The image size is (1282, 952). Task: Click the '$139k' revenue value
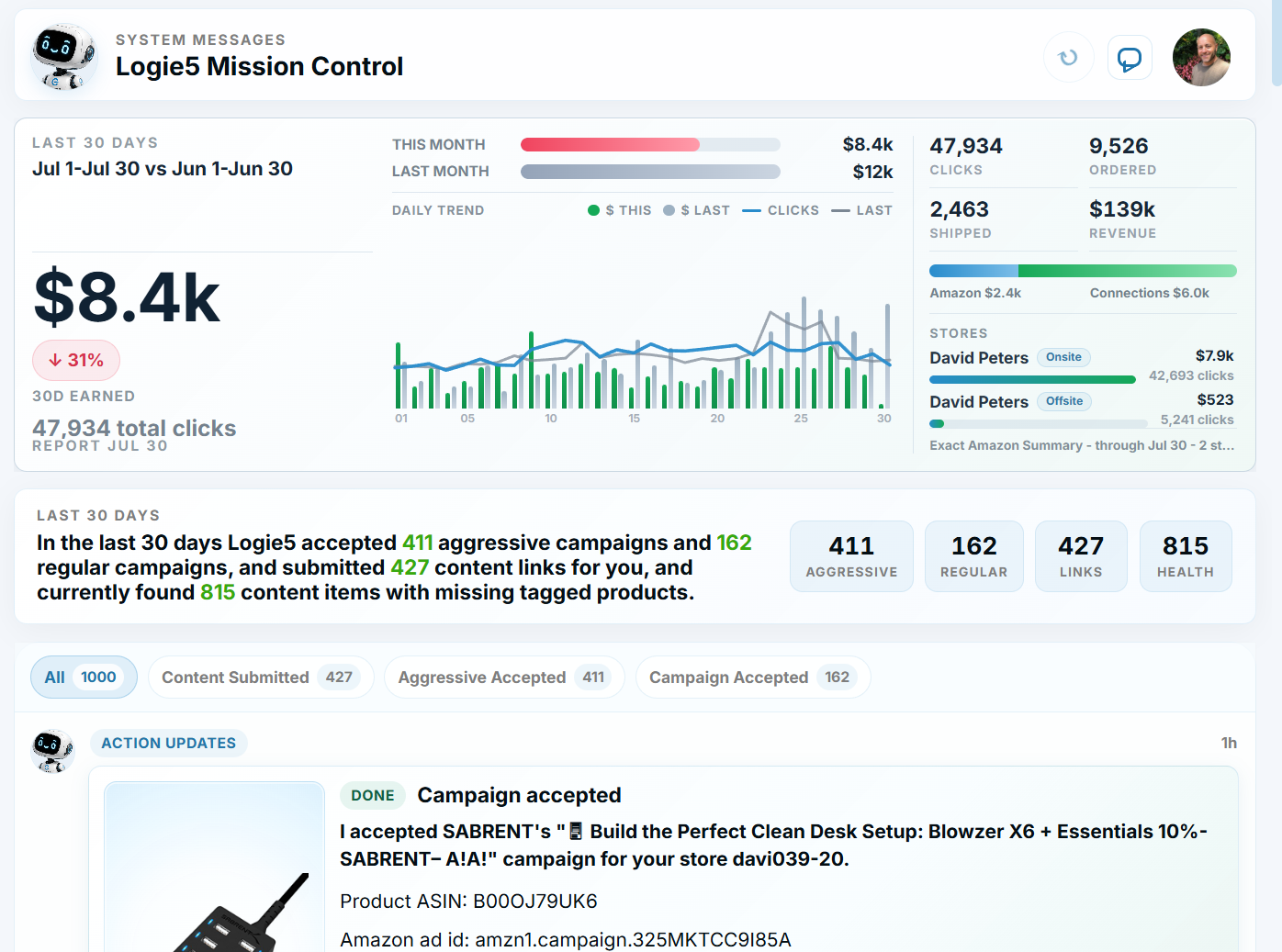(x=1122, y=209)
